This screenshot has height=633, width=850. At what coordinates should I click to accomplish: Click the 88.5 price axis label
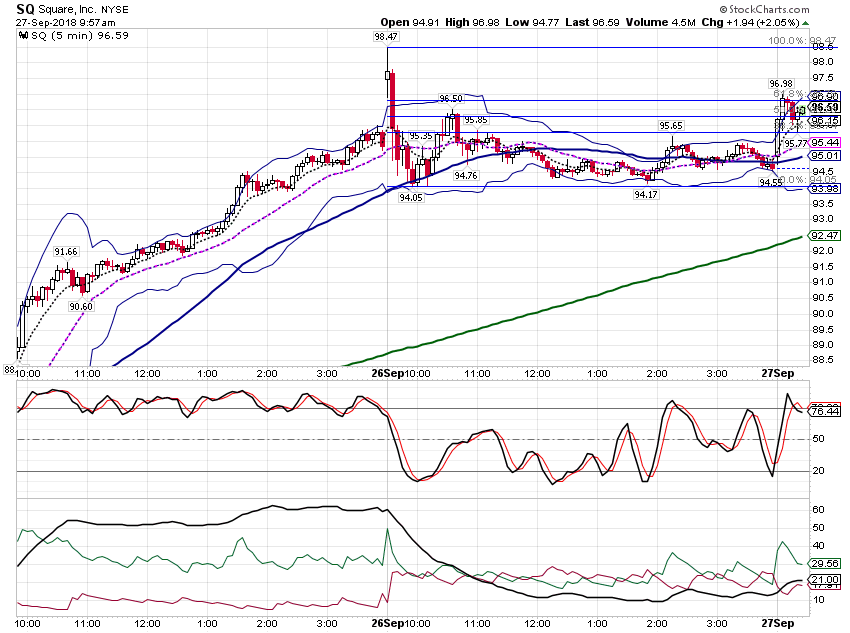pos(822,360)
